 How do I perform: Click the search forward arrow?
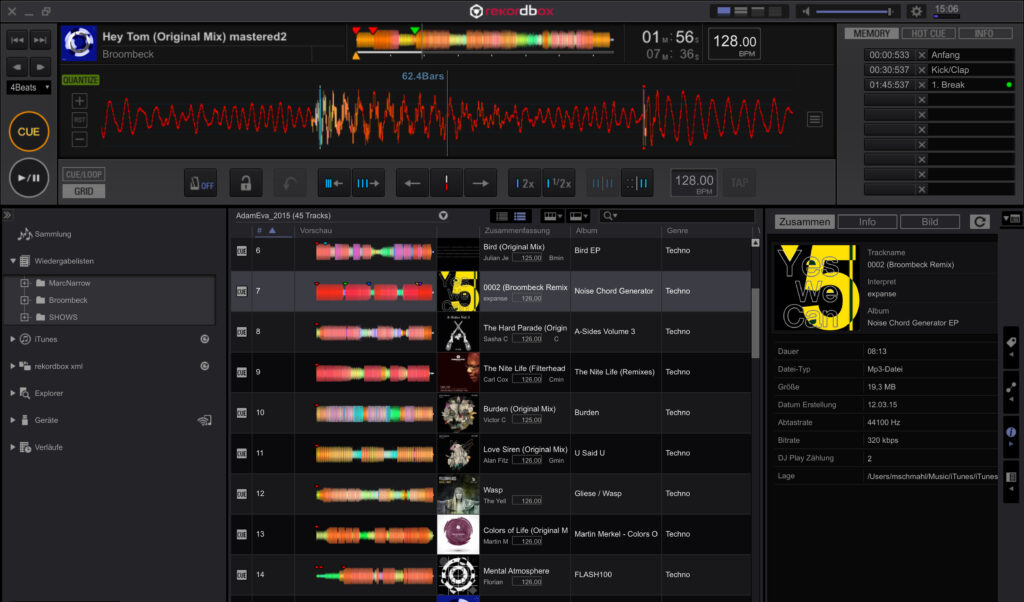click(x=40, y=67)
